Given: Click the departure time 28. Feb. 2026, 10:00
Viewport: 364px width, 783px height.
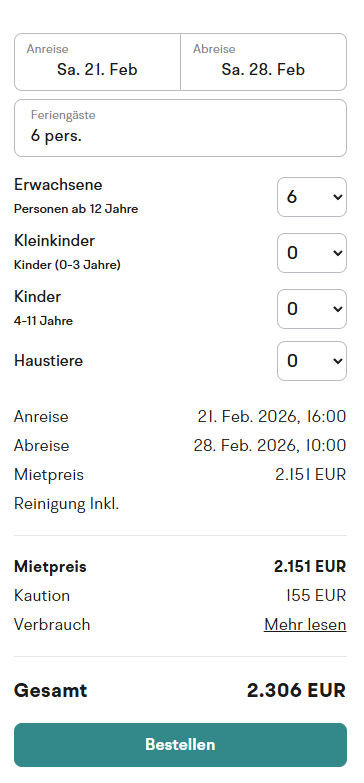Looking at the screenshot, I should click(270, 445).
